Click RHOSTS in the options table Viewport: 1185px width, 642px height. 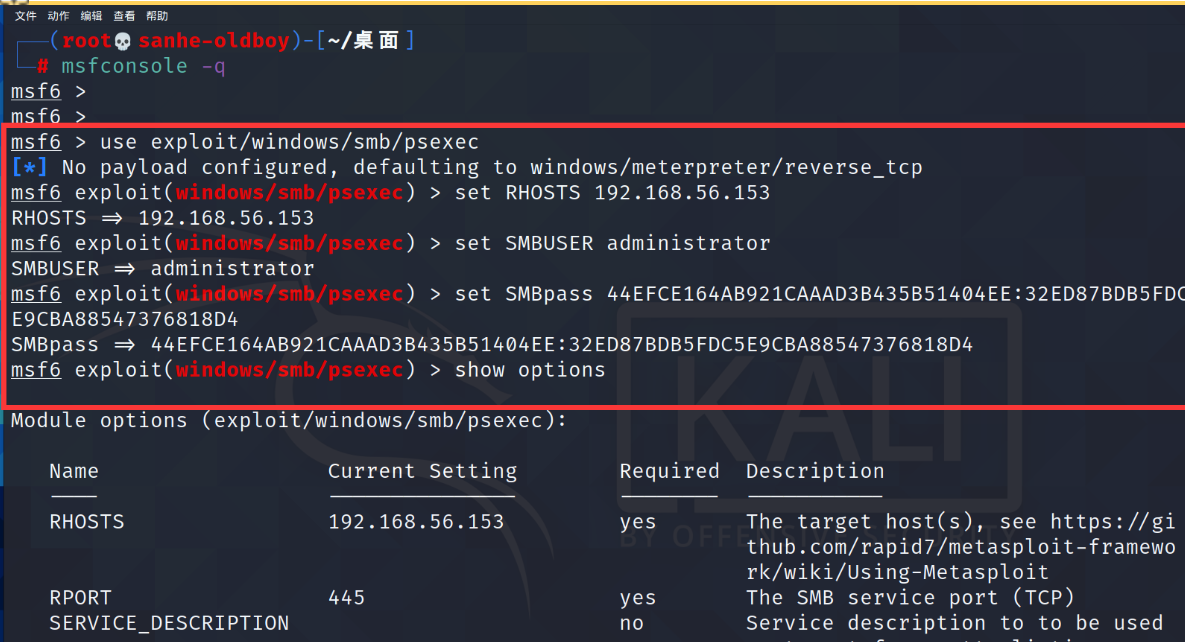[x=87, y=522]
